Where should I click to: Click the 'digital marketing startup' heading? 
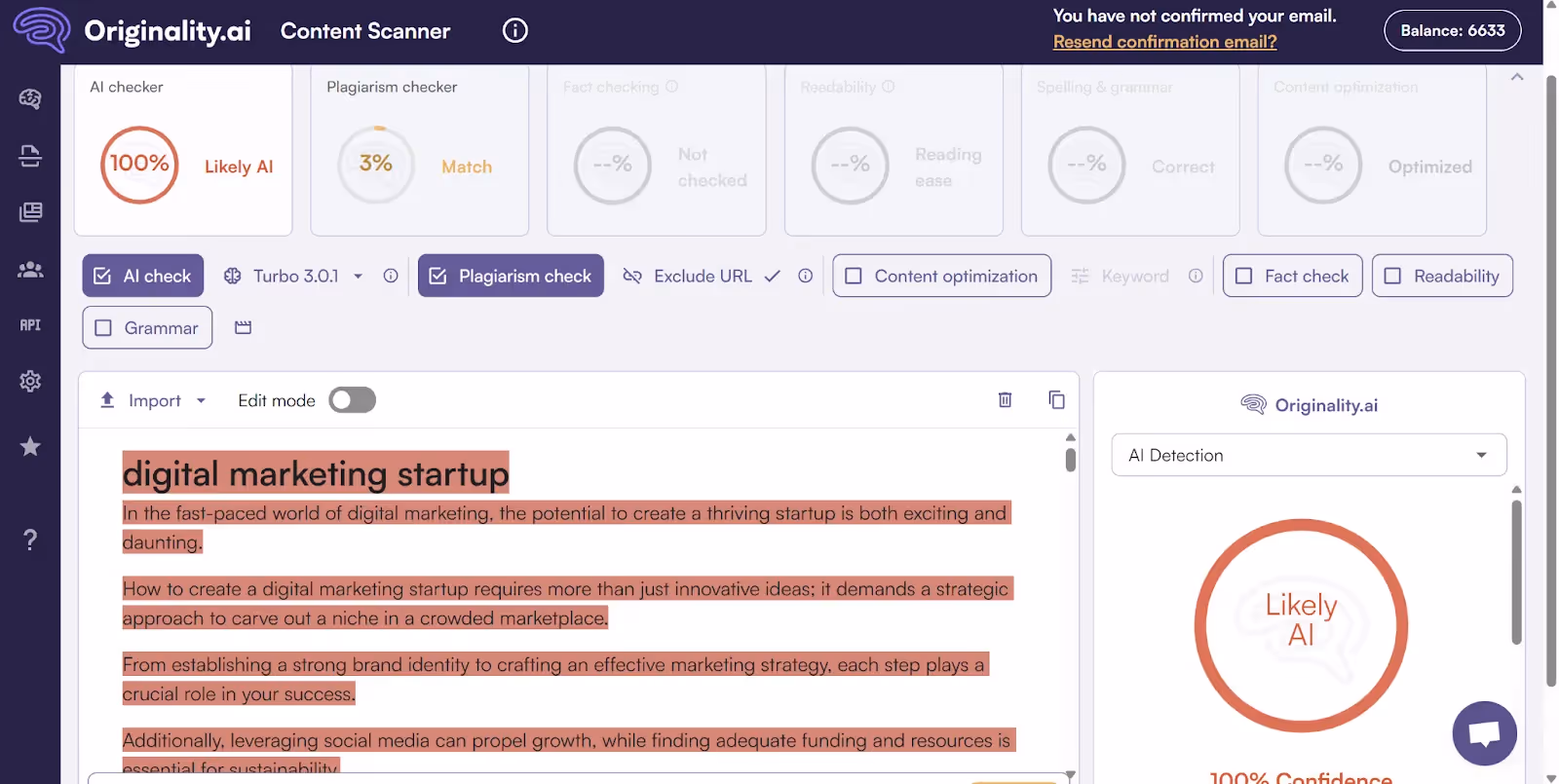click(316, 473)
